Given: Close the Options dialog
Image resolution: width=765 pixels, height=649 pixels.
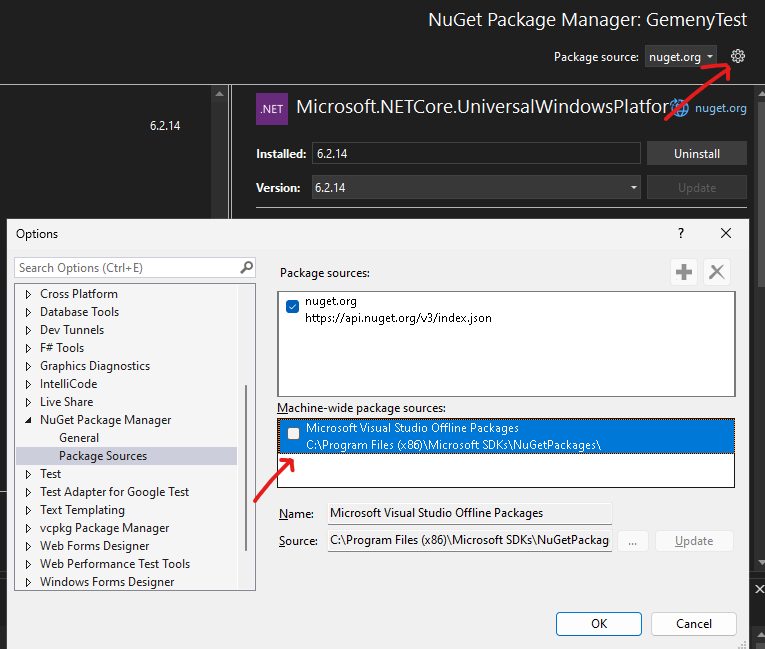Looking at the screenshot, I should [x=725, y=233].
